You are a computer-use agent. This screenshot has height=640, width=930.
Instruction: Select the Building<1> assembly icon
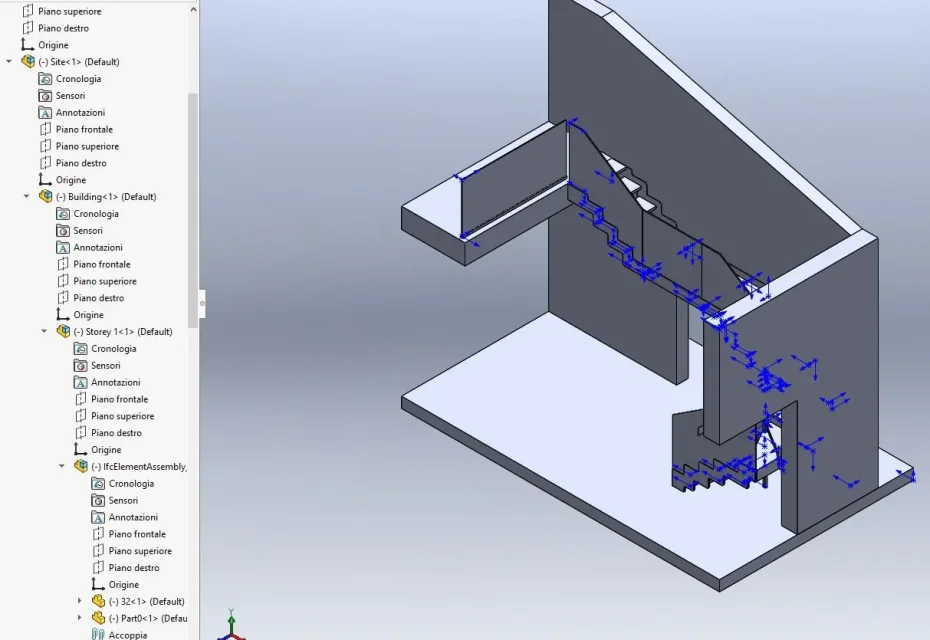click(x=46, y=196)
